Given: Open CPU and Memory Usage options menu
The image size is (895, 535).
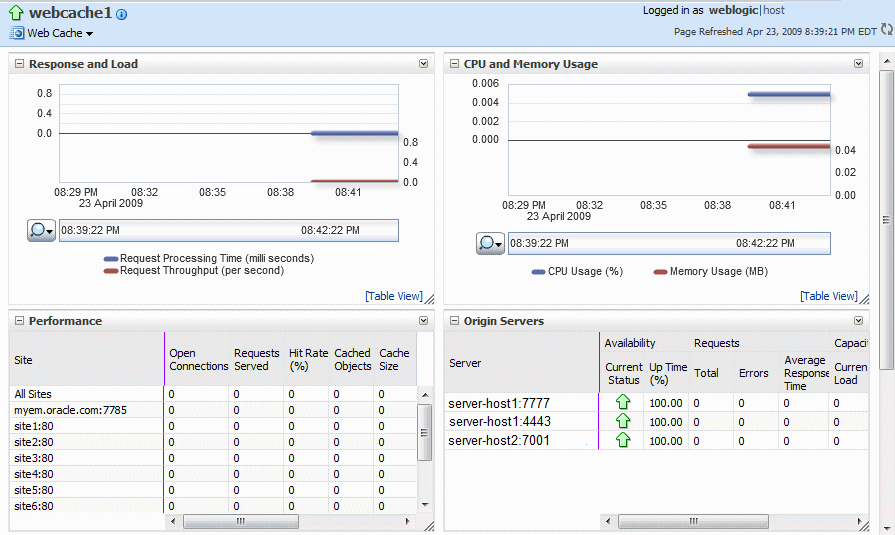Looking at the screenshot, I should pos(858,64).
